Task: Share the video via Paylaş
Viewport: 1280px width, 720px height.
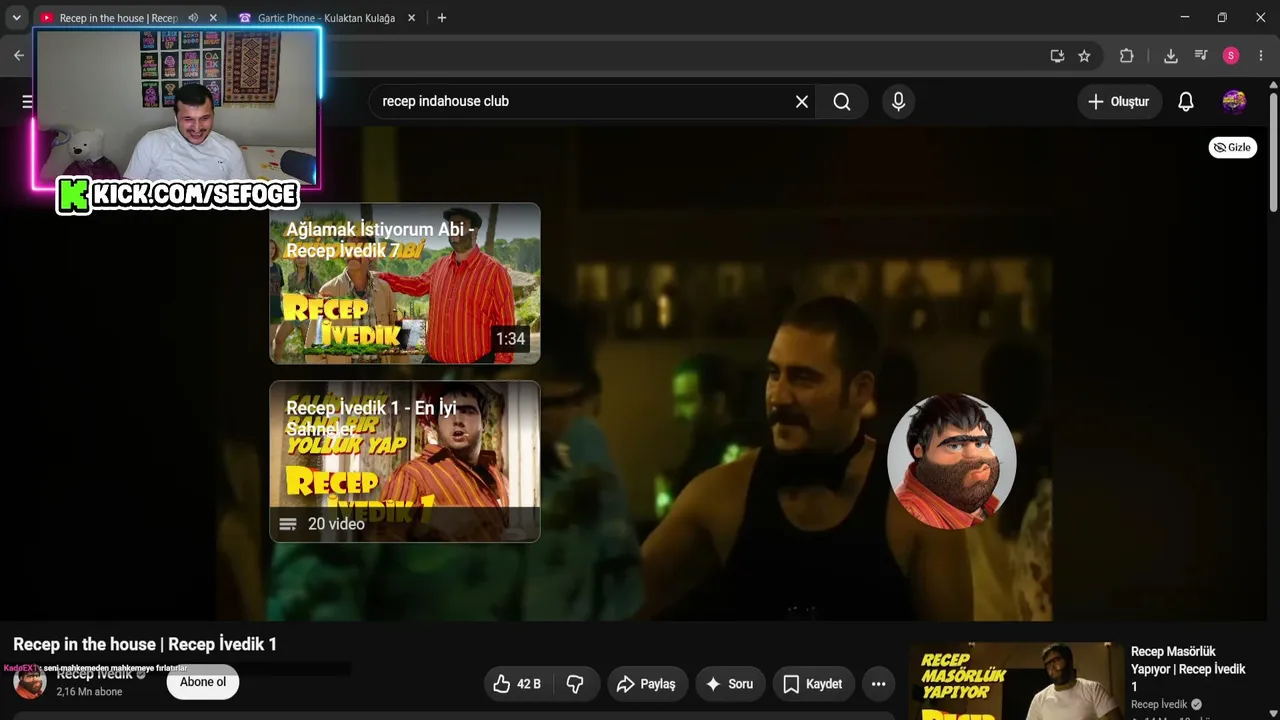Action: click(647, 684)
